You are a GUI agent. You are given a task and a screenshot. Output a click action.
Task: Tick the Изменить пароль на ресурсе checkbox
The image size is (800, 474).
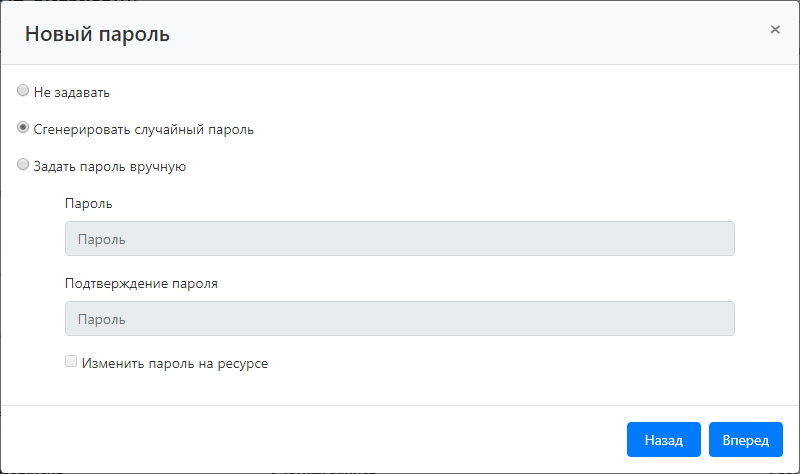point(71,362)
